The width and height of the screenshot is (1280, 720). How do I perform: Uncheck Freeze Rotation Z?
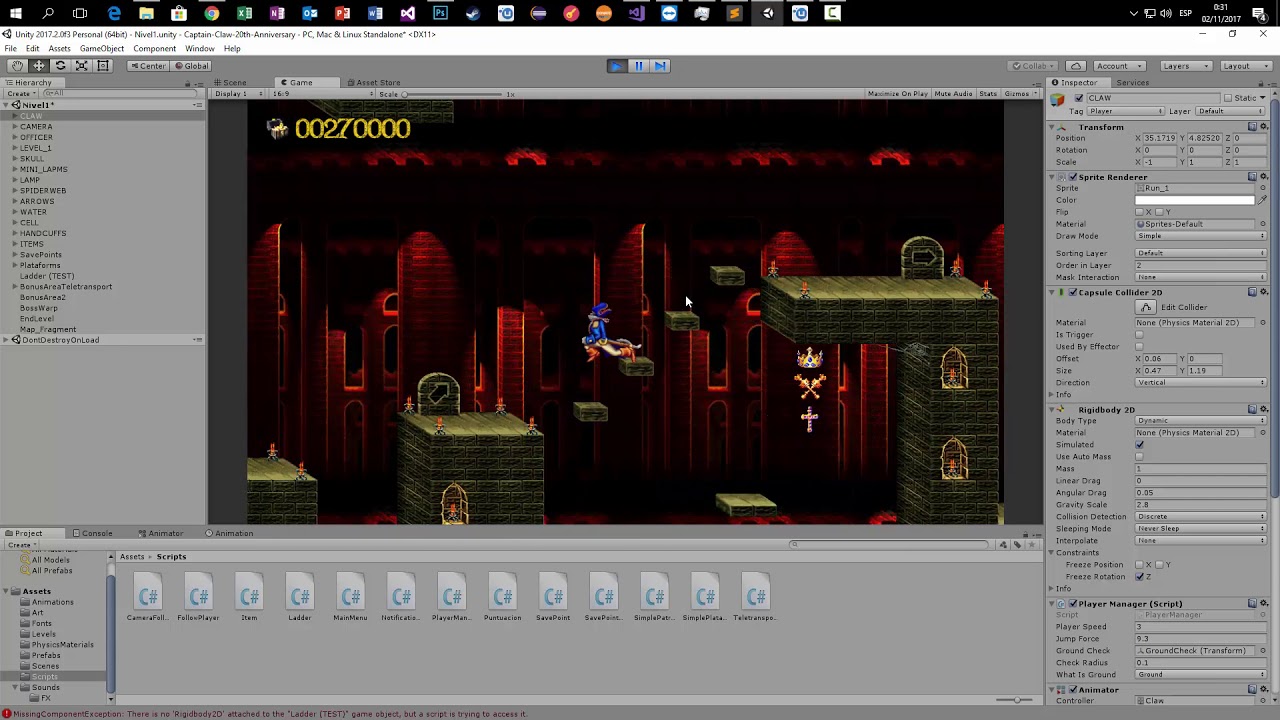click(1140, 577)
